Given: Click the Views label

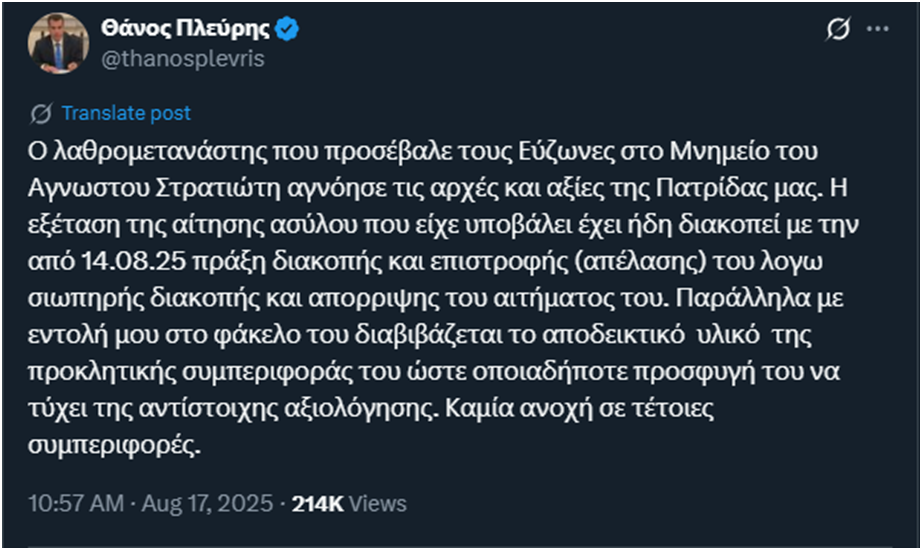Looking at the screenshot, I should pos(378,503).
